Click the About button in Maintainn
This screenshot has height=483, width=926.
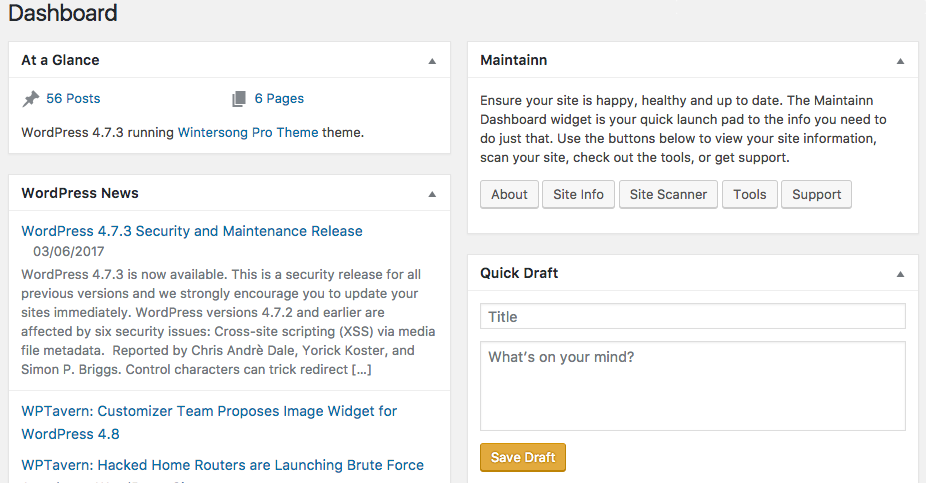point(509,194)
